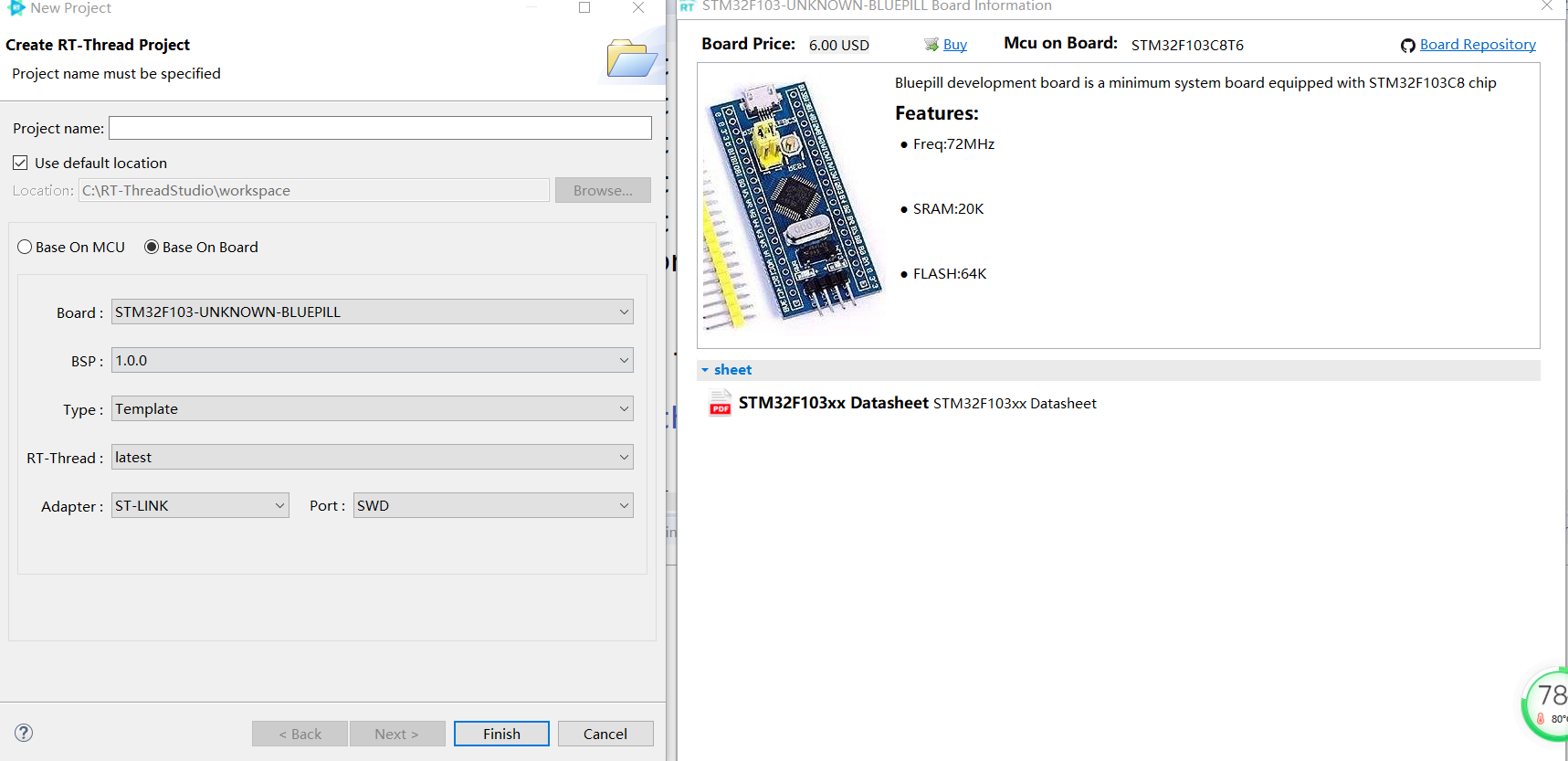Screen dimensions: 1568x761
Task: Click the help question mark icon
Action: click(x=24, y=733)
